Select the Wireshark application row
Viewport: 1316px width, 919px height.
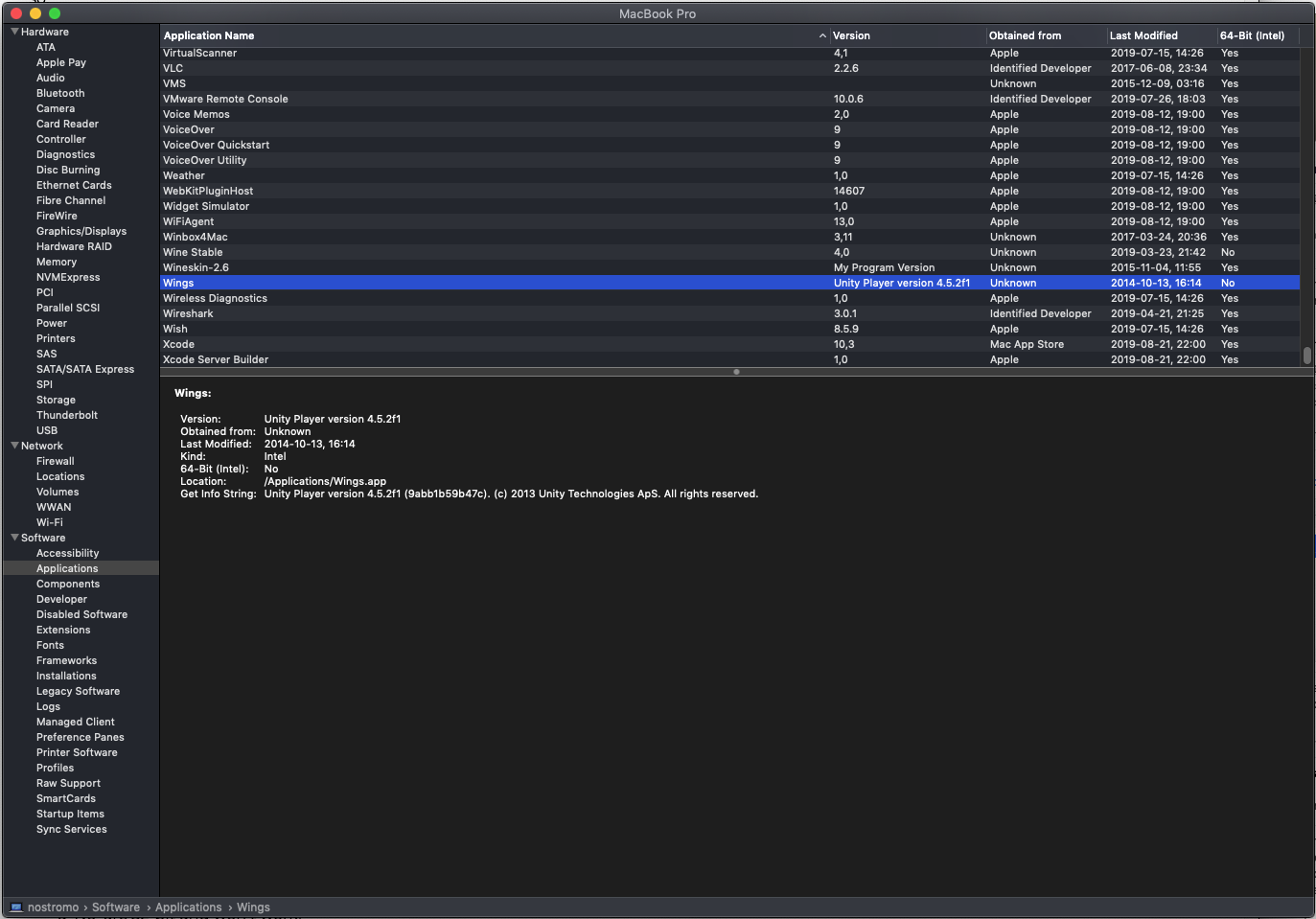click(729, 313)
